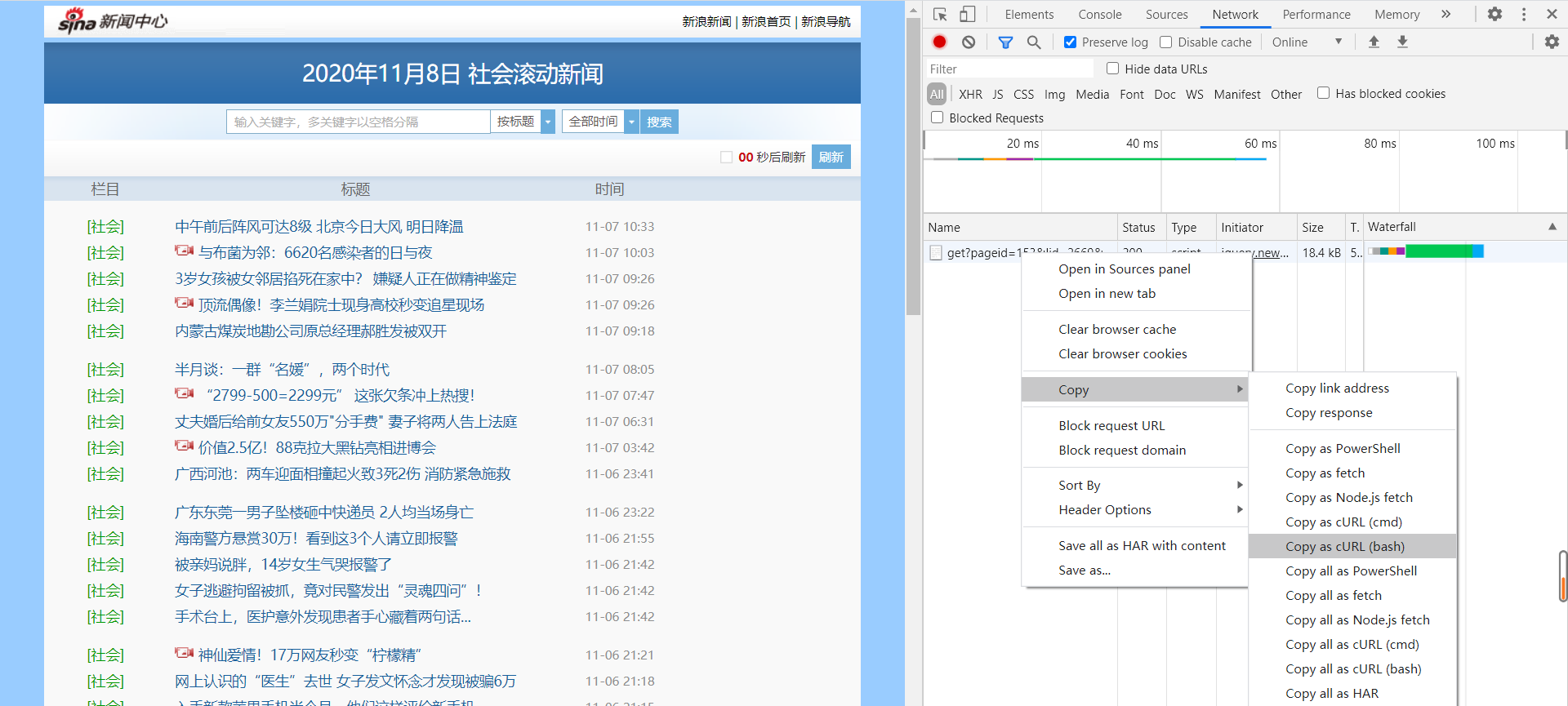Toggle the network filter funnel icon
The height and width of the screenshot is (706, 1568).
click(1005, 42)
